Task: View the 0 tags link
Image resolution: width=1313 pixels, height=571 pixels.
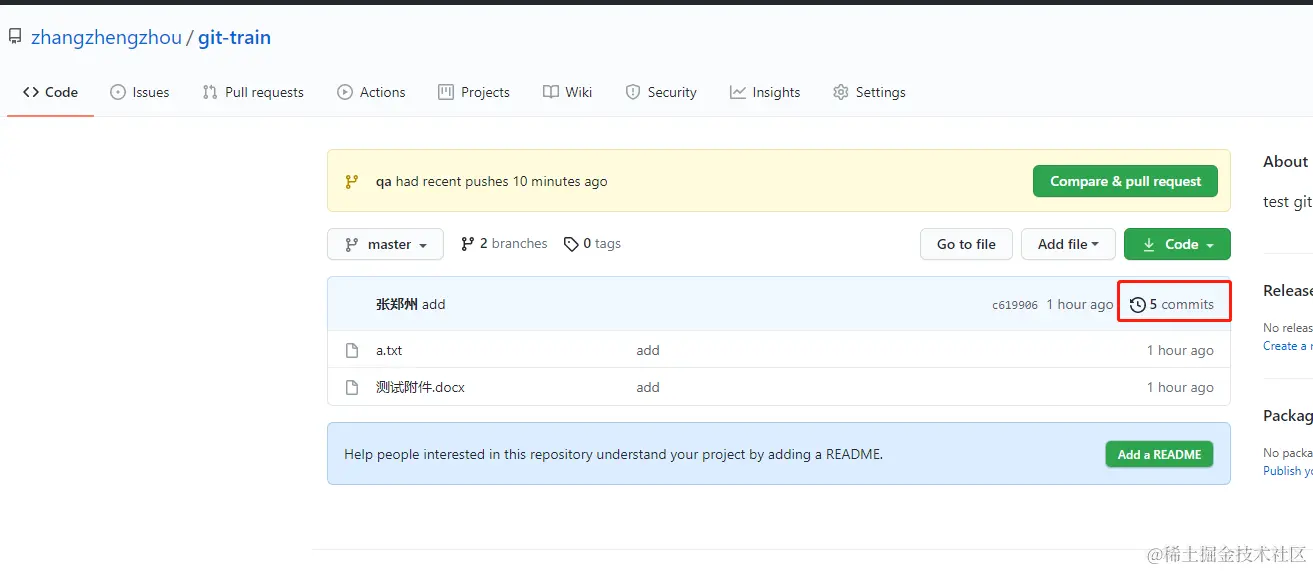Action: (592, 244)
